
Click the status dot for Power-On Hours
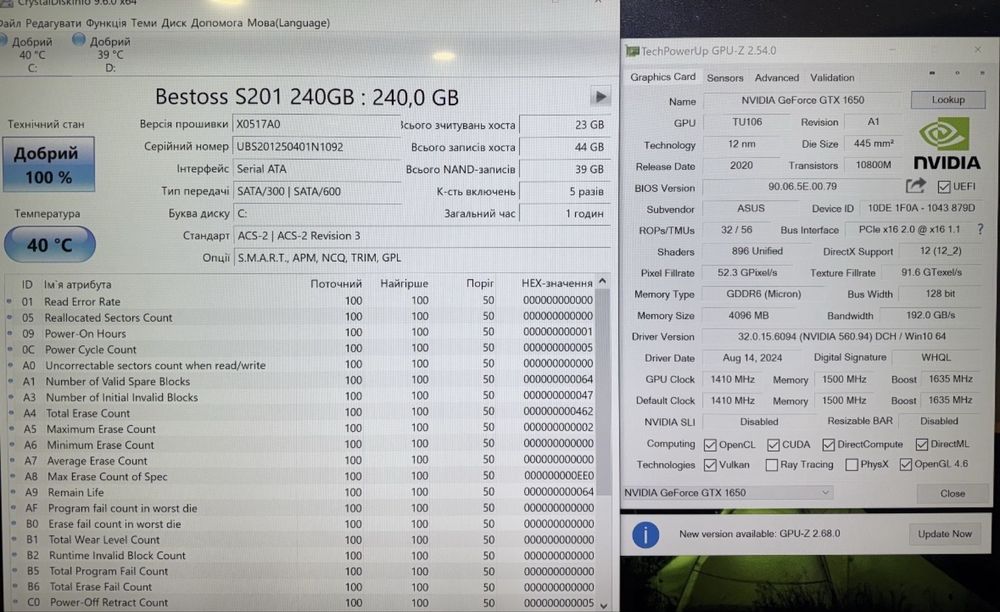point(10,333)
